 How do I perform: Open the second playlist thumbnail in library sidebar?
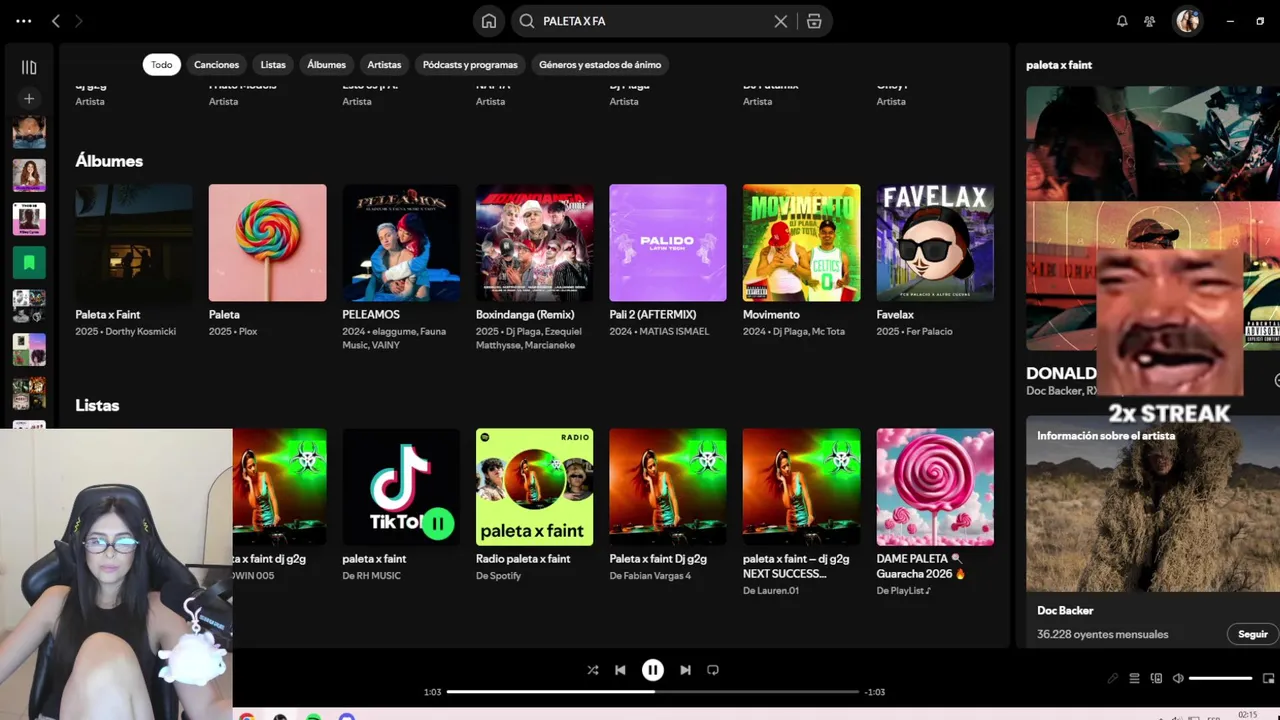pos(29,175)
